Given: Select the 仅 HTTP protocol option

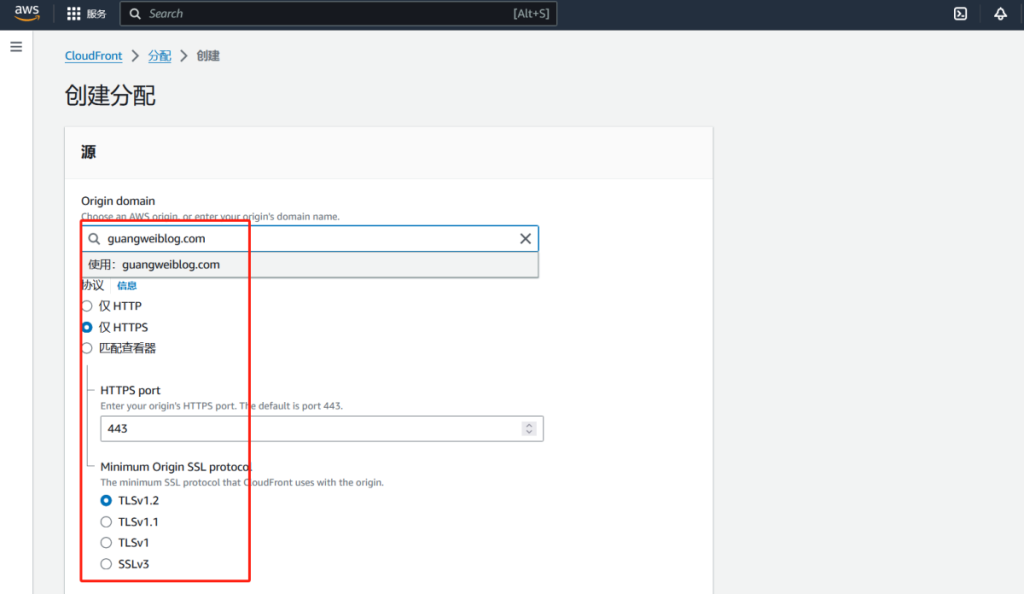Looking at the screenshot, I should [x=87, y=306].
